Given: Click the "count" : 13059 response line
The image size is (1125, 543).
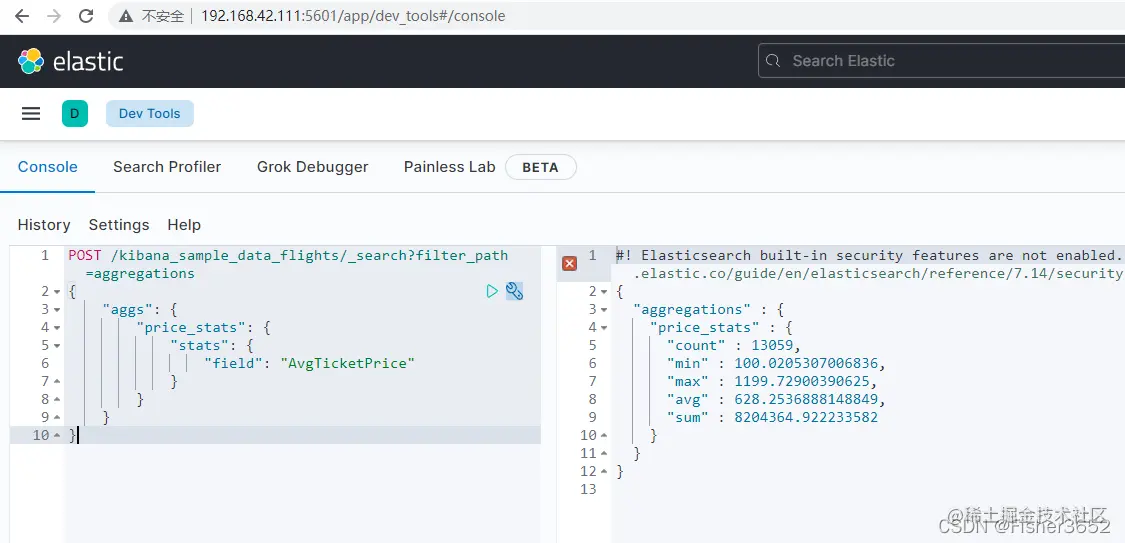Looking at the screenshot, I should pos(733,345).
